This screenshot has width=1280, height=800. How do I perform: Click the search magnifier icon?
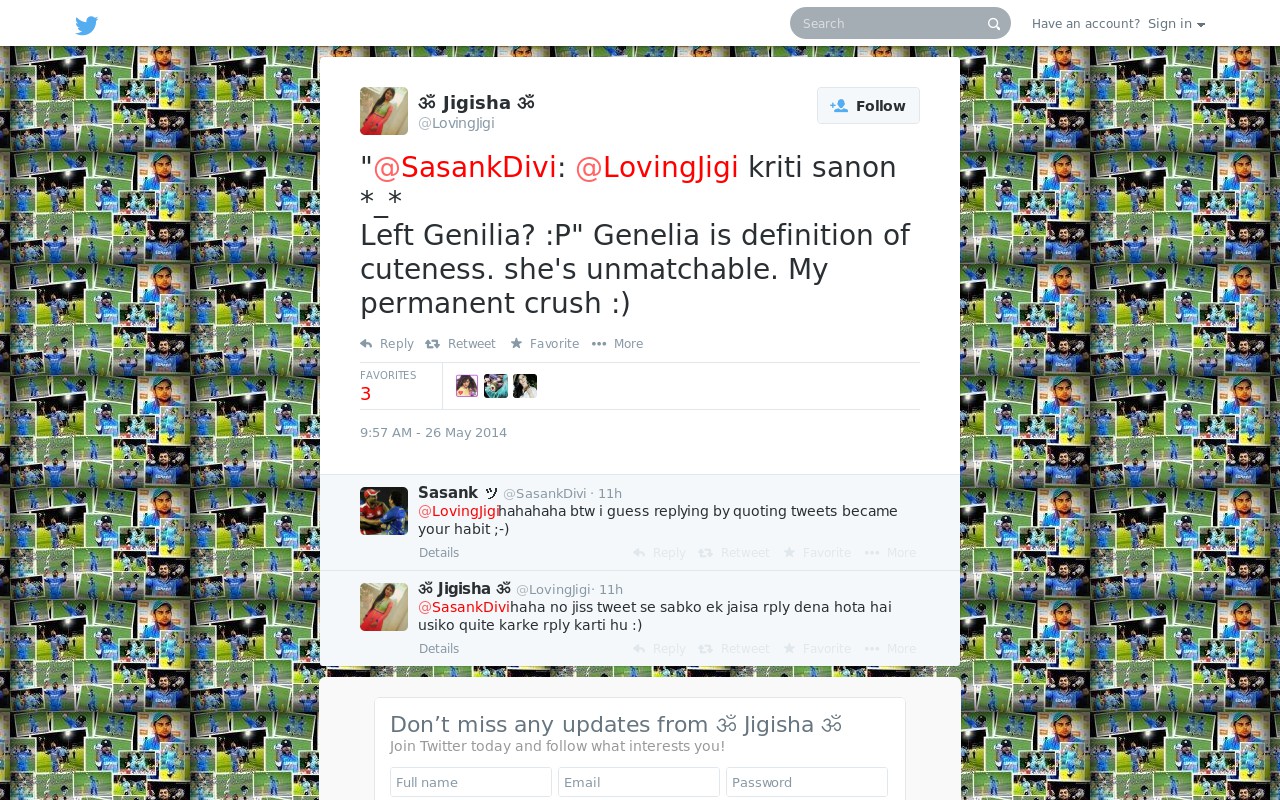click(x=993, y=24)
